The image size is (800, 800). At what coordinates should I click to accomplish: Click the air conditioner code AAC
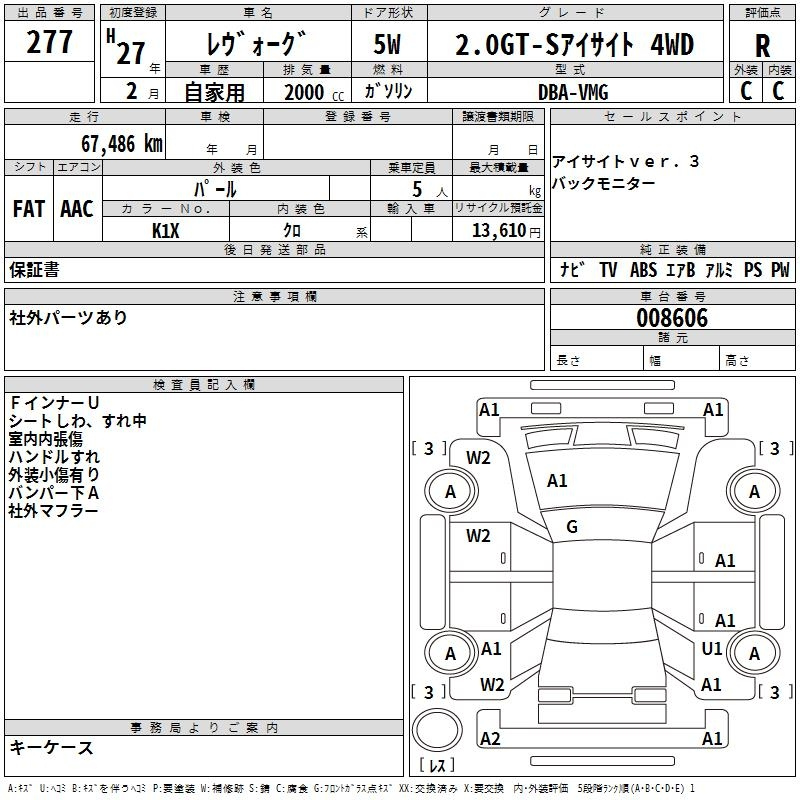(77, 209)
